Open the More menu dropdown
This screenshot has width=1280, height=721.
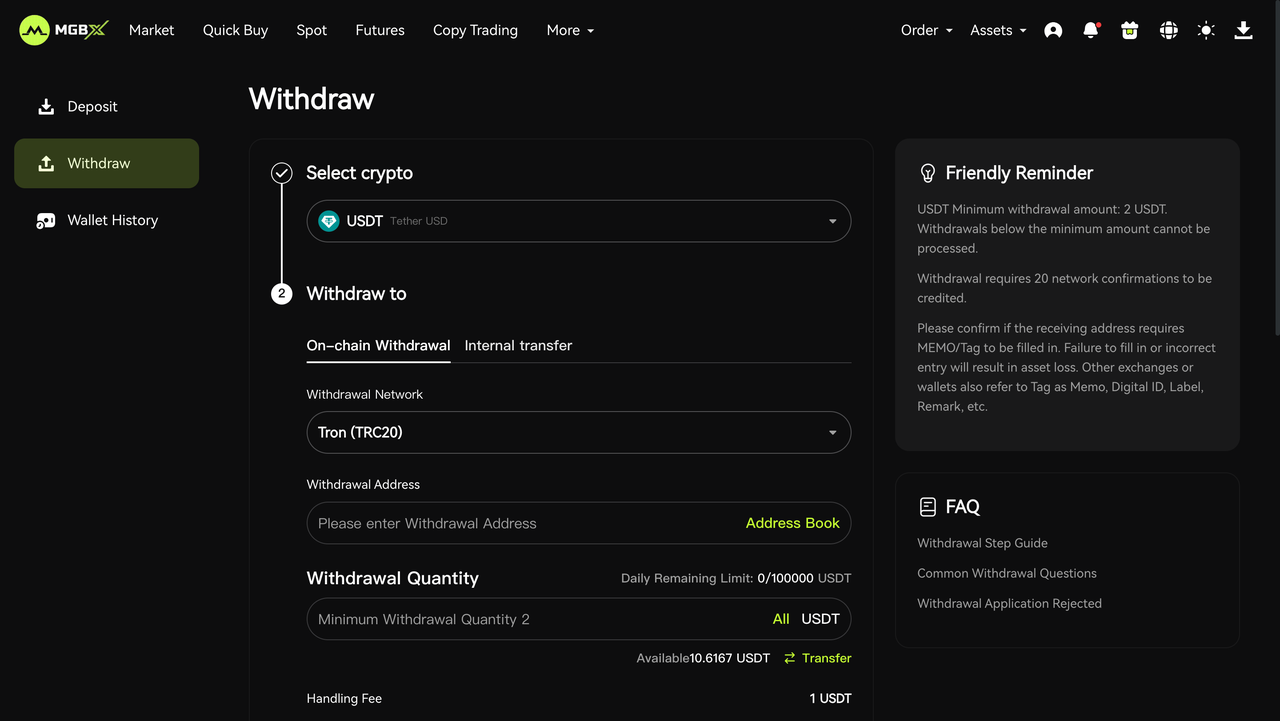[570, 30]
